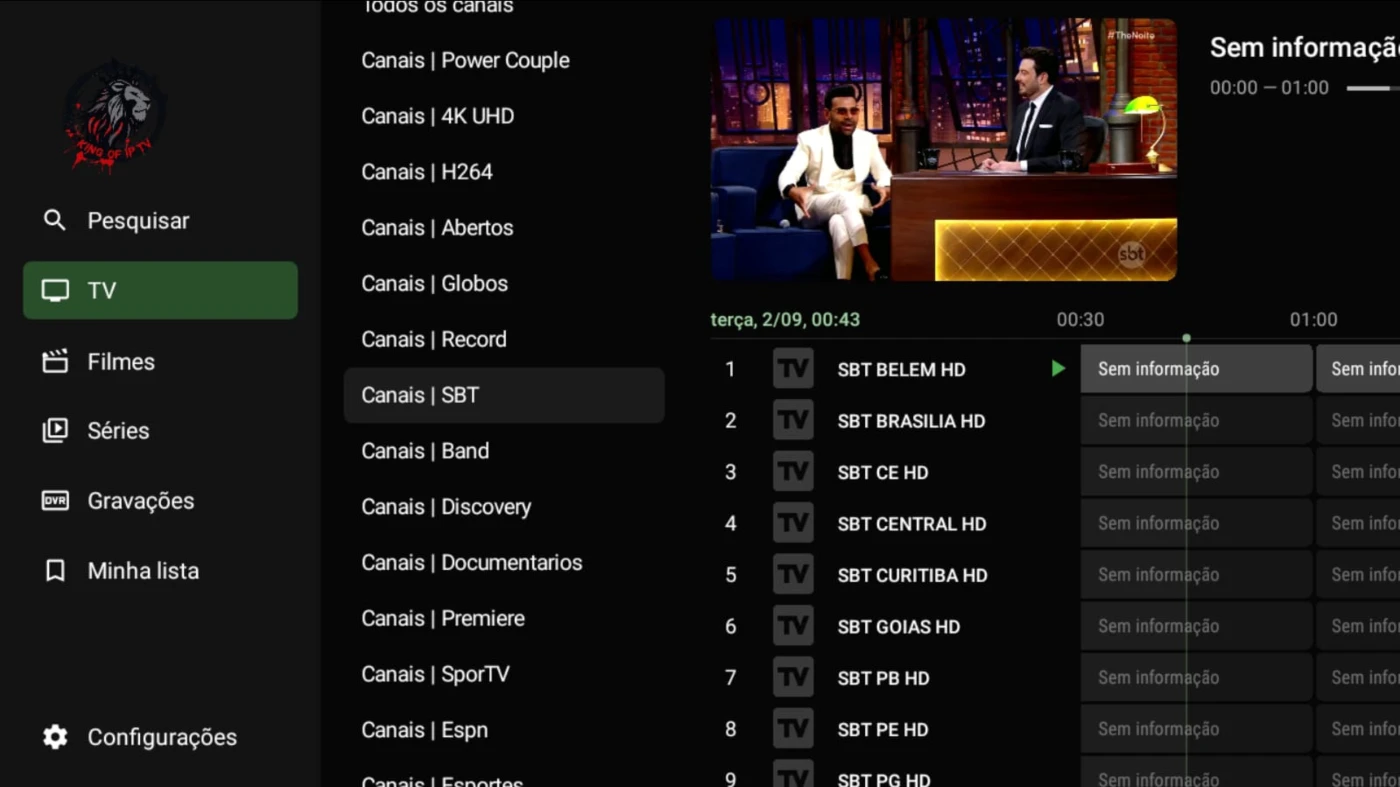Click the Filmes clapperboard icon

(55, 361)
